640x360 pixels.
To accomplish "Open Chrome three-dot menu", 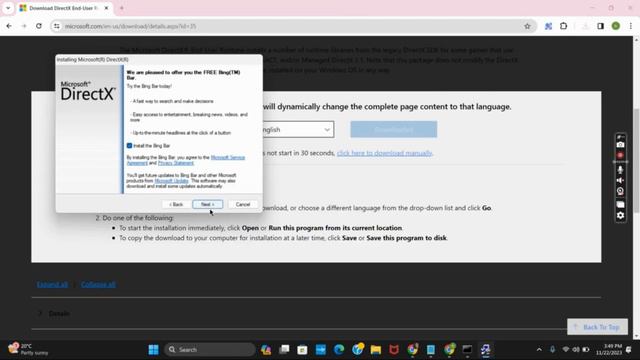I will pos(631,26).
